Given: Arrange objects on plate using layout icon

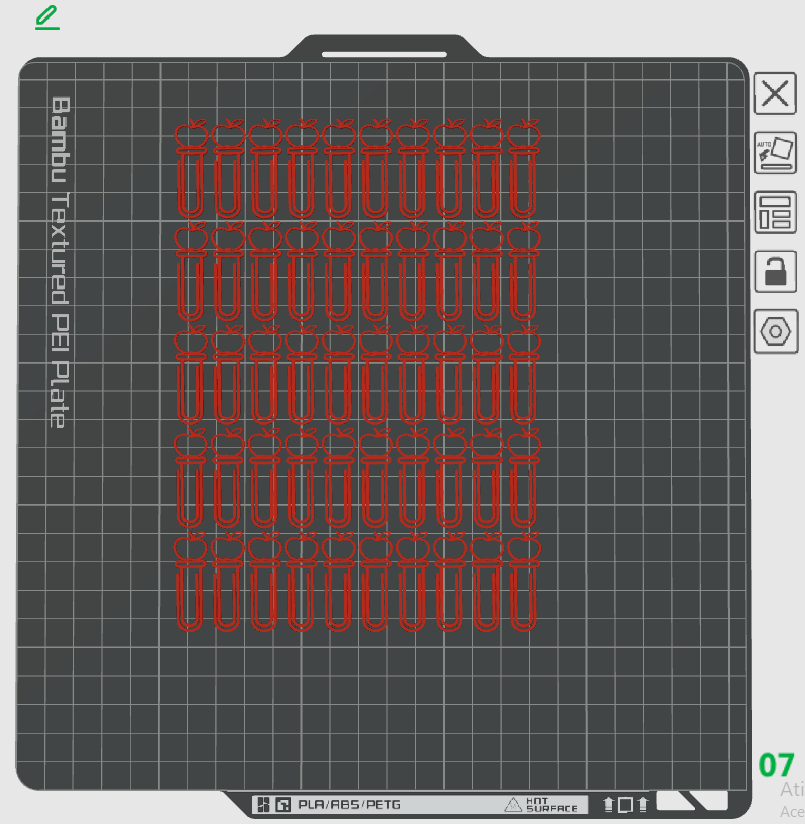Looking at the screenshot, I should pos(776,212).
